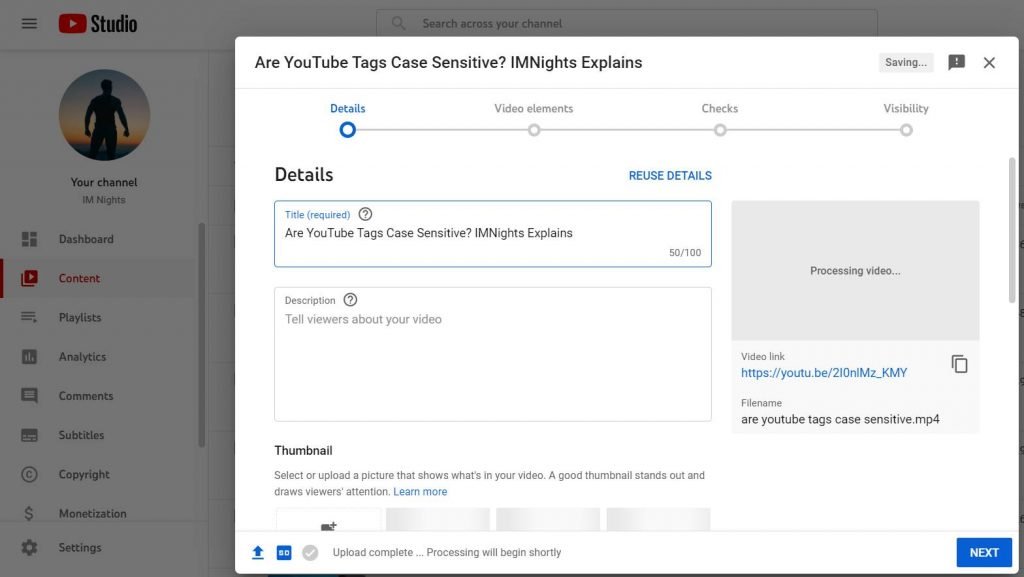Open the Title help question-mark icon
The width and height of the screenshot is (1024, 577).
click(x=365, y=214)
